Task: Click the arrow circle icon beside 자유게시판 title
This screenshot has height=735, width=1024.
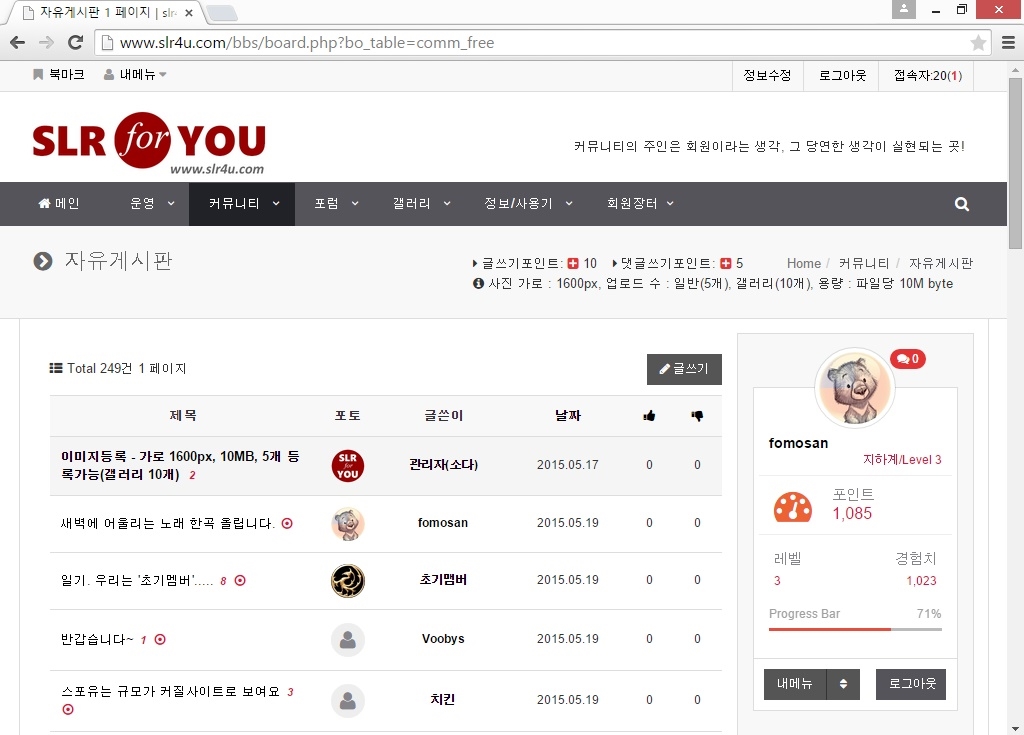Action: tap(42, 261)
